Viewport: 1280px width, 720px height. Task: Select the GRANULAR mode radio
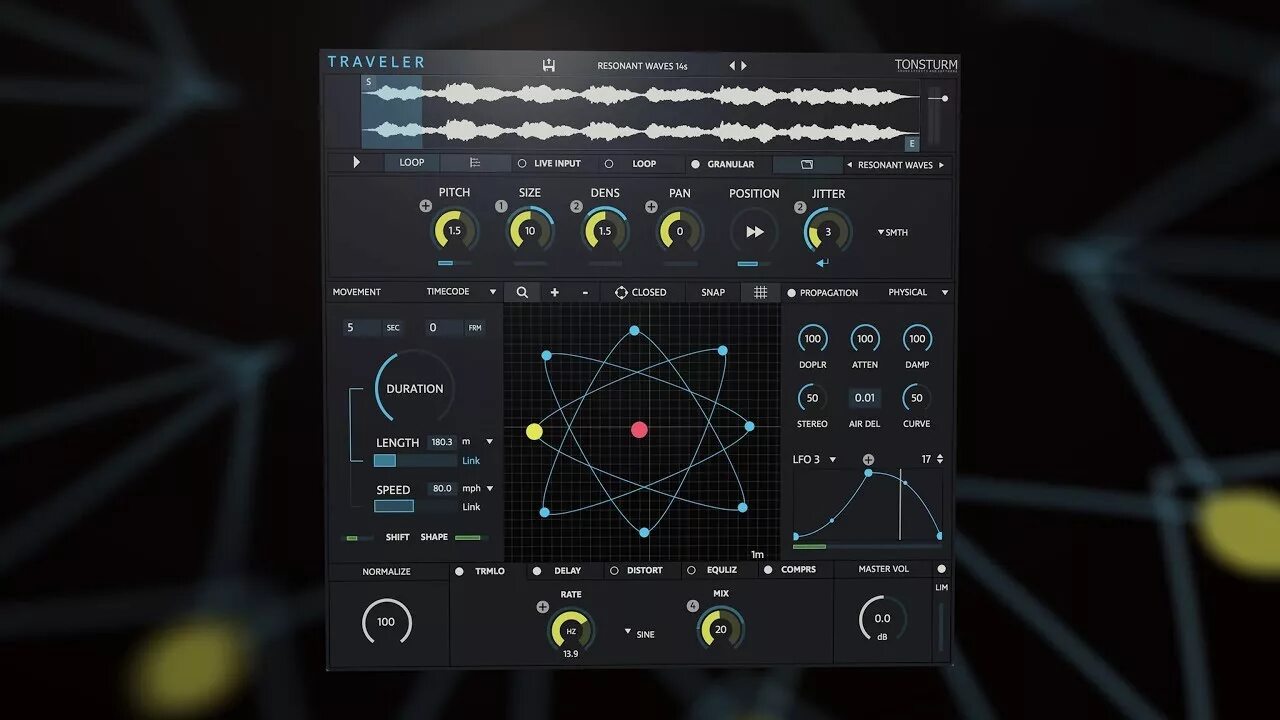695,164
